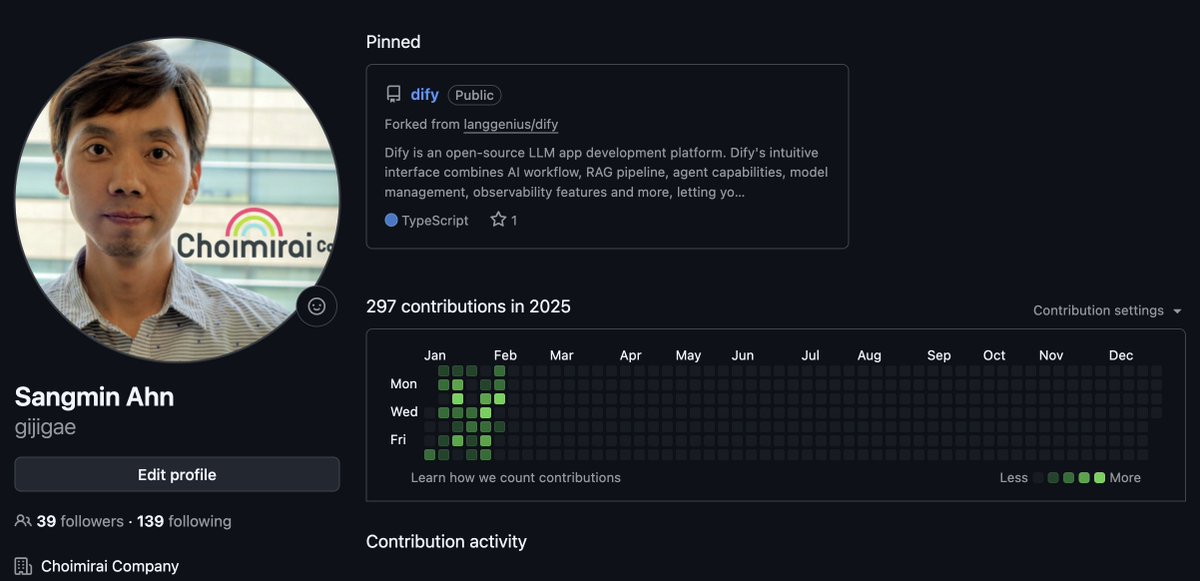
Task: Click the Jan month label in graph
Action: [x=435, y=355]
